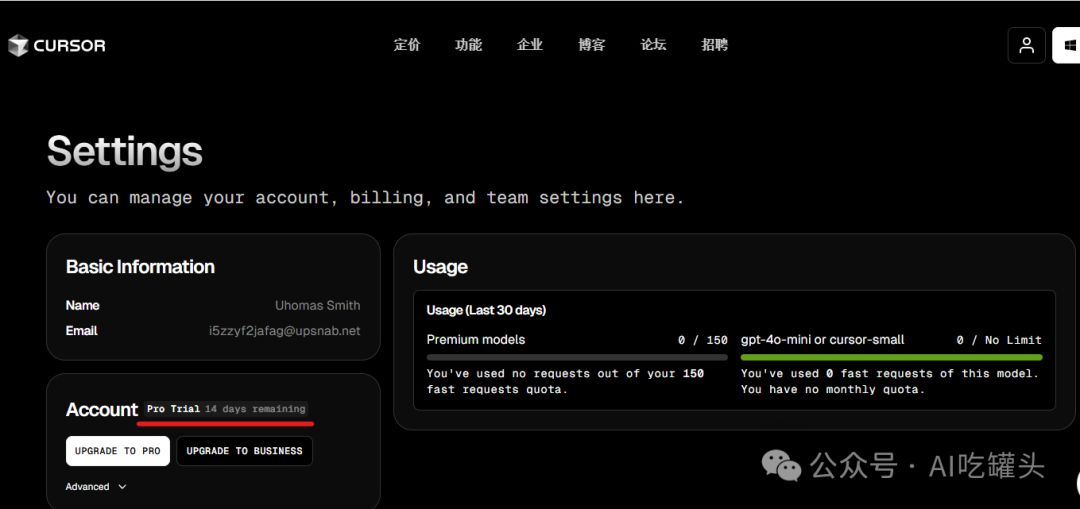Go to the 企业 enterprise page

pyautogui.click(x=530, y=45)
